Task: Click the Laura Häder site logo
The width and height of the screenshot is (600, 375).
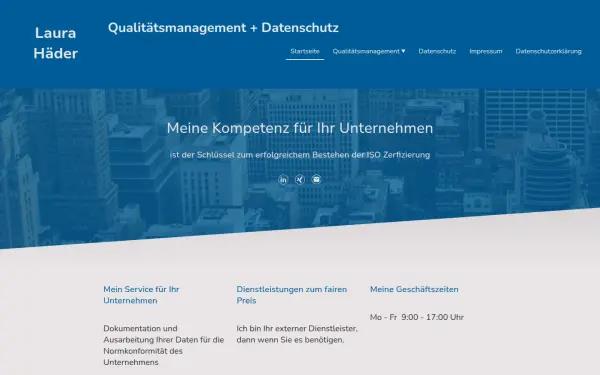Action: point(55,43)
